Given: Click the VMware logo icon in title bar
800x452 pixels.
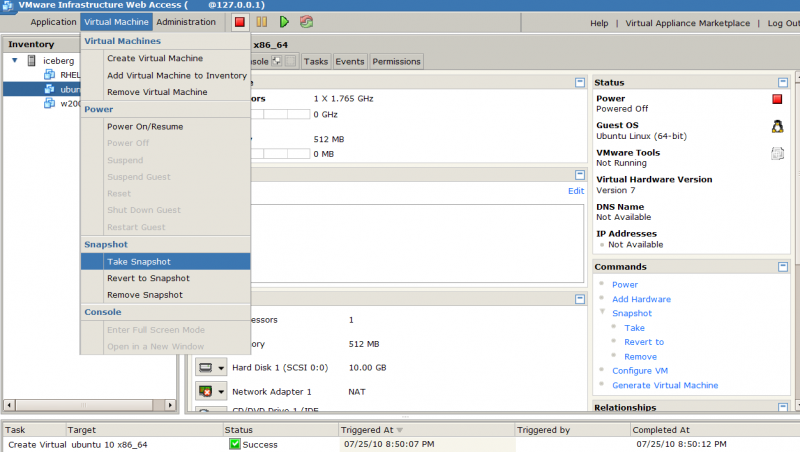Looking at the screenshot, I should tap(7, 6).
